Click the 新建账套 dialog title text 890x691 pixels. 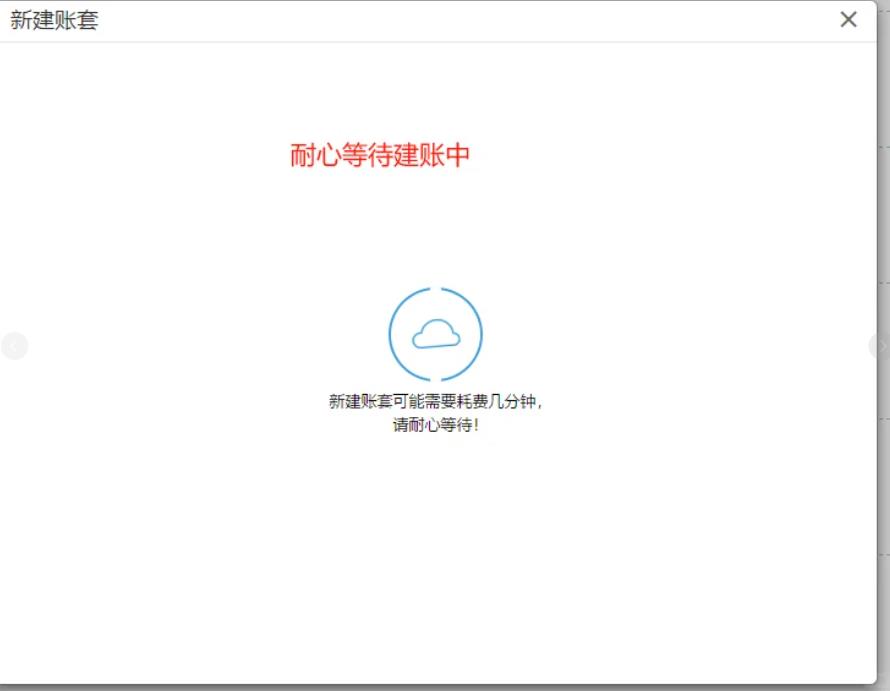click(54, 20)
